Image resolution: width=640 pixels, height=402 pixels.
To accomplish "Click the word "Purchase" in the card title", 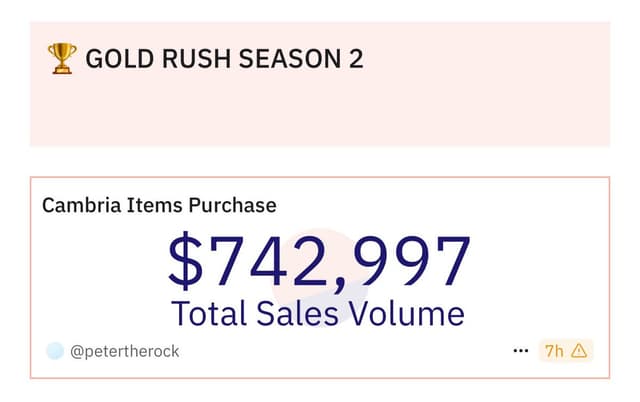I will [x=232, y=205].
